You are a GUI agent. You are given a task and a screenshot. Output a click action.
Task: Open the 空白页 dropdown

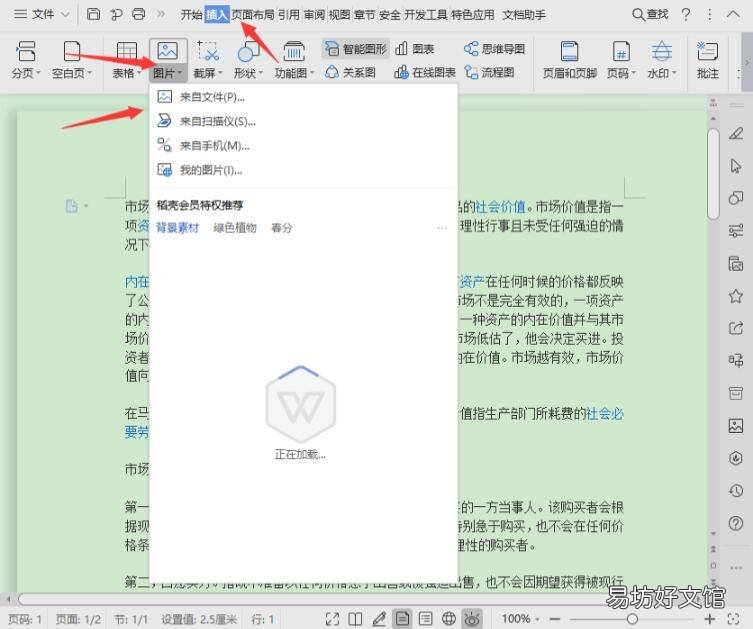pos(72,60)
